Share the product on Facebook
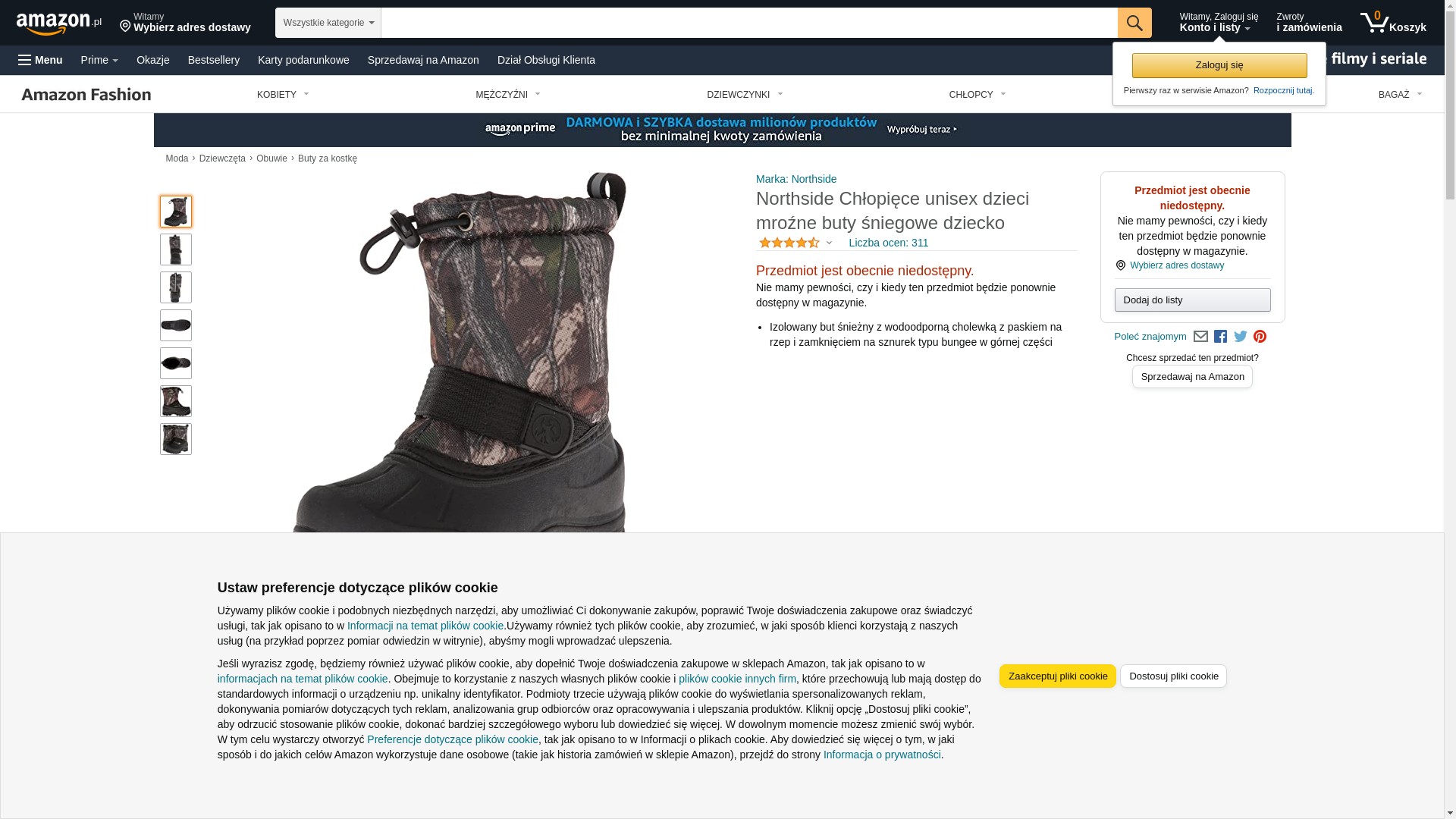Image resolution: width=1456 pixels, height=819 pixels. pyautogui.click(x=1220, y=337)
